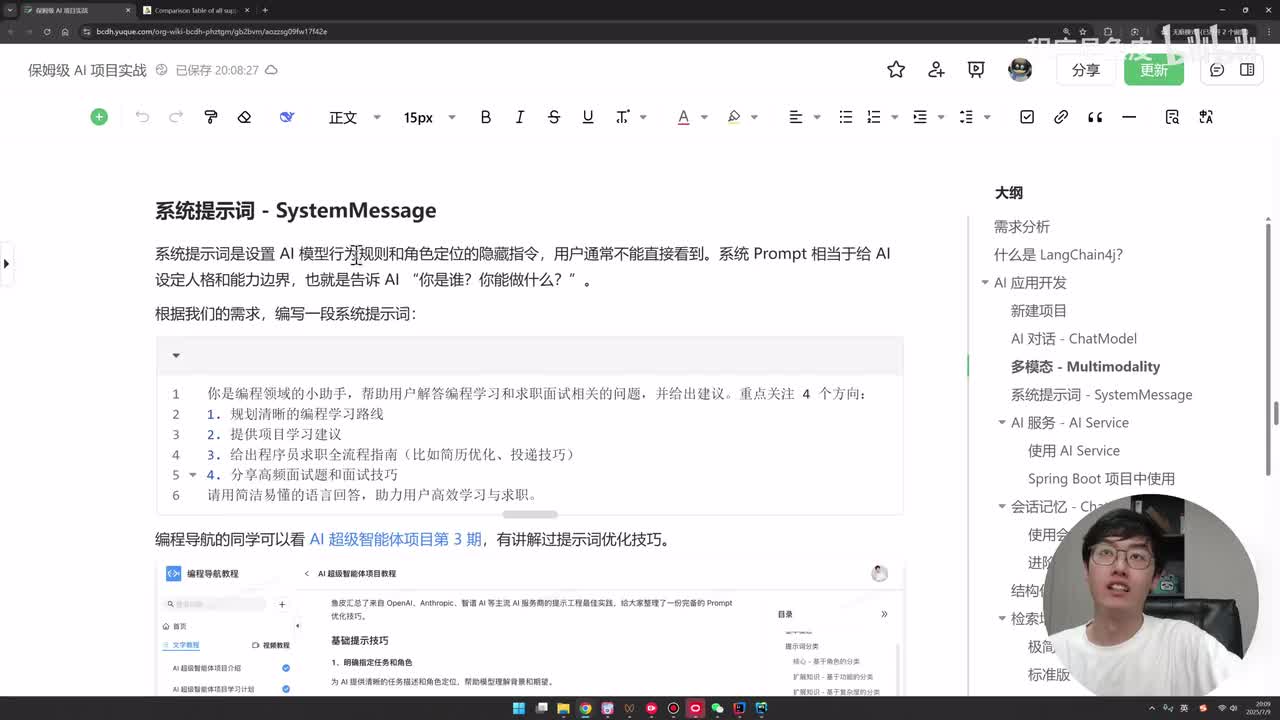Open the highlight color dropdown arrow
This screenshot has height=720, width=1280.
[x=754, y=117]
